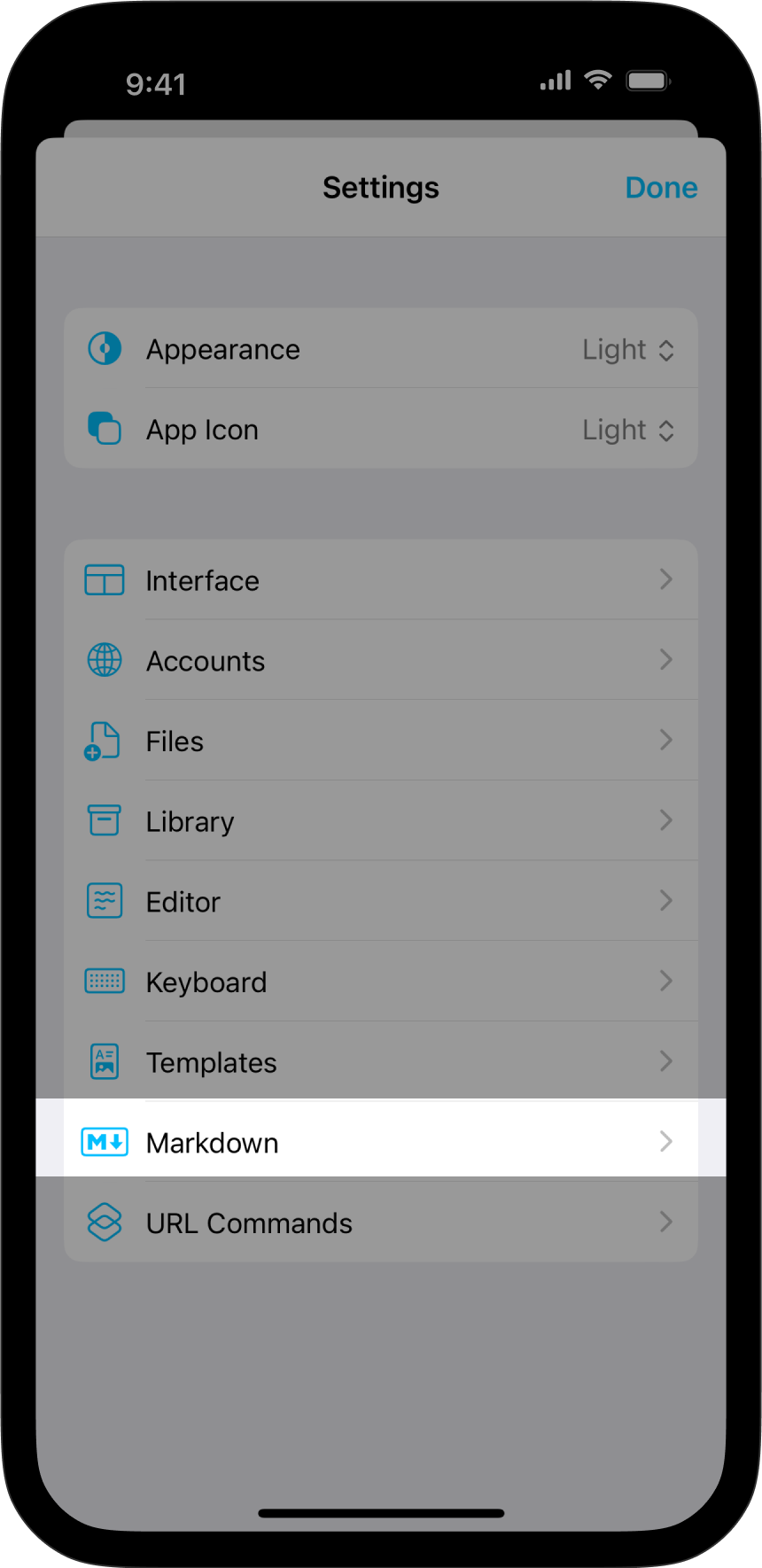Tap the Interface layout icon
Viewport: 762px width, 1568px height.
point(105,580)
